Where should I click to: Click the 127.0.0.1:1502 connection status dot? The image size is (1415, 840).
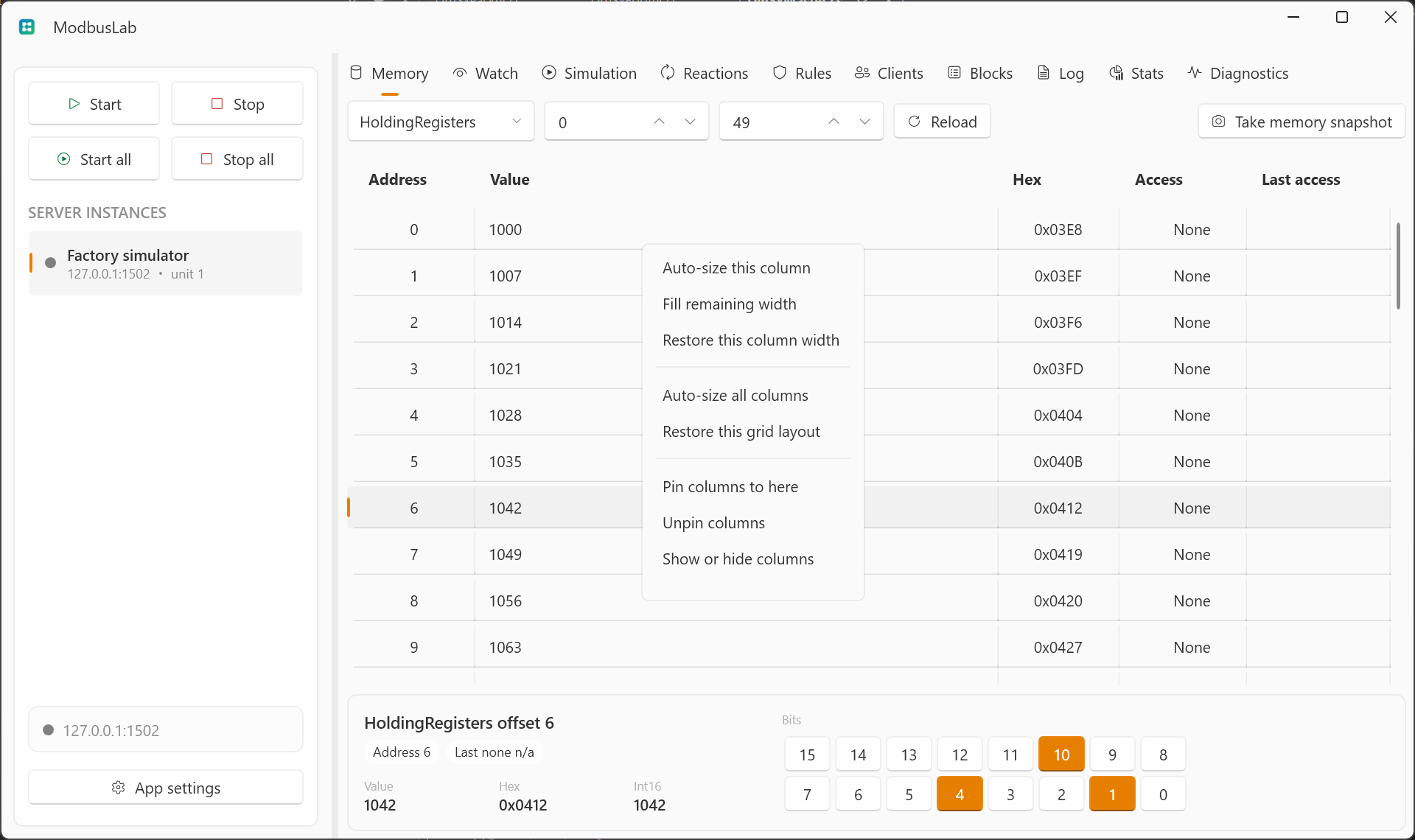[49, 730]
